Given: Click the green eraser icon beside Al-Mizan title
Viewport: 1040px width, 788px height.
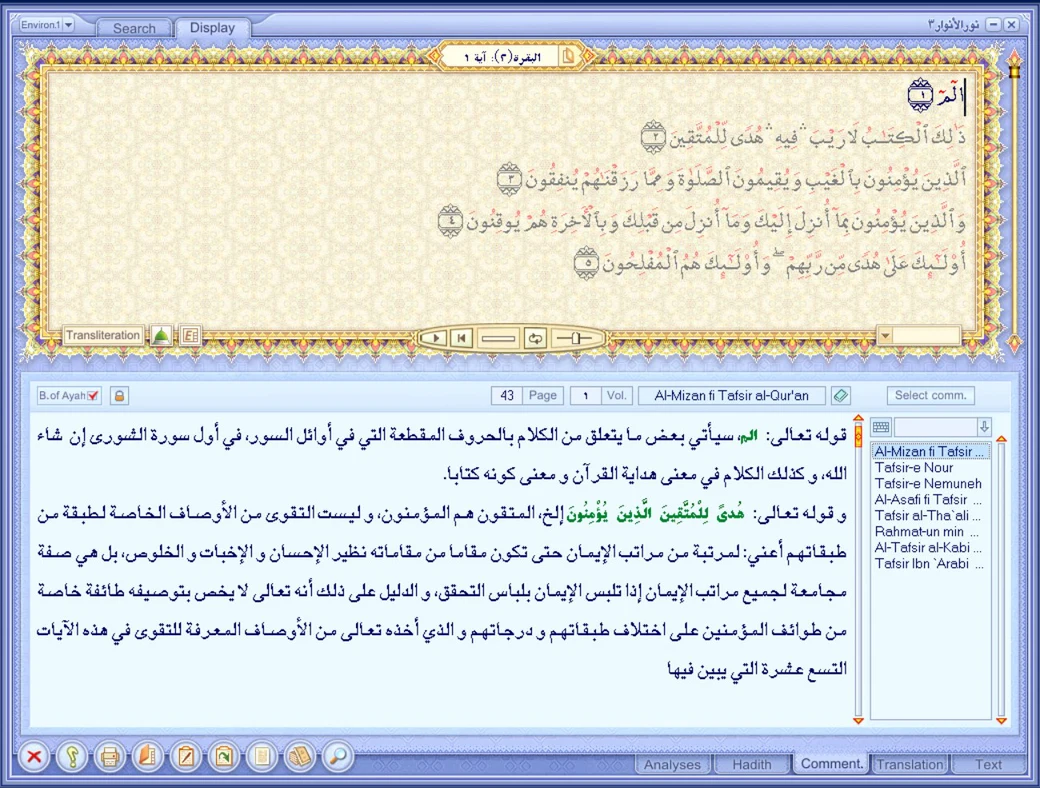Looking at the screenshot, I should [x=840, y=396].
